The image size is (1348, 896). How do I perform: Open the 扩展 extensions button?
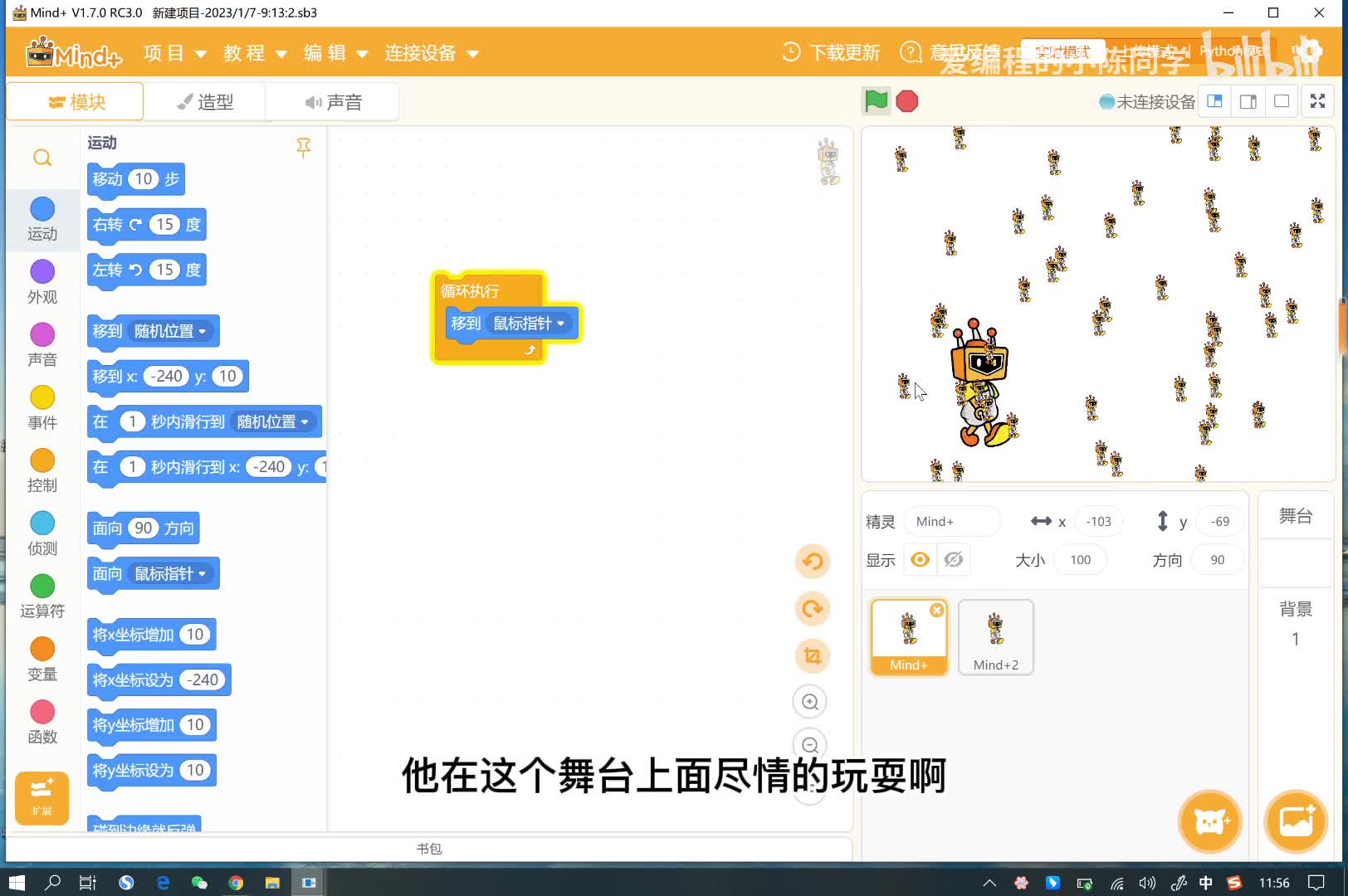42,797
